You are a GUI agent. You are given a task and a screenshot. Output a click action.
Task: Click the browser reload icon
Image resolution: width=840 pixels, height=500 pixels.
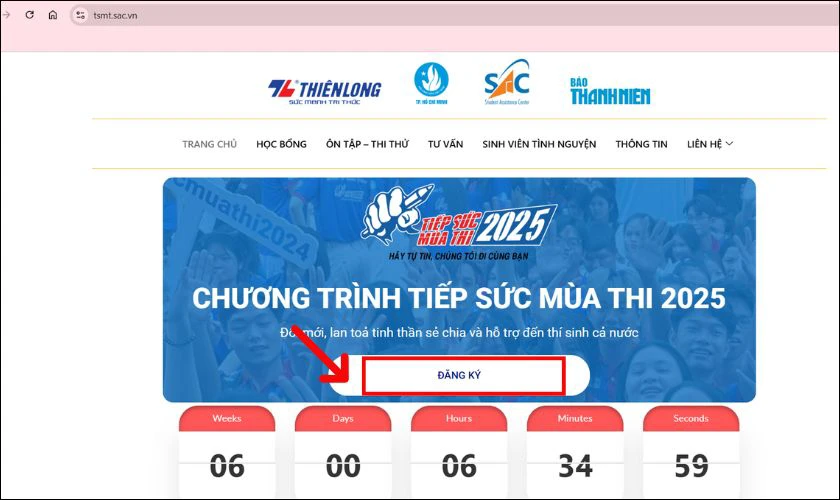click(29, 15)
